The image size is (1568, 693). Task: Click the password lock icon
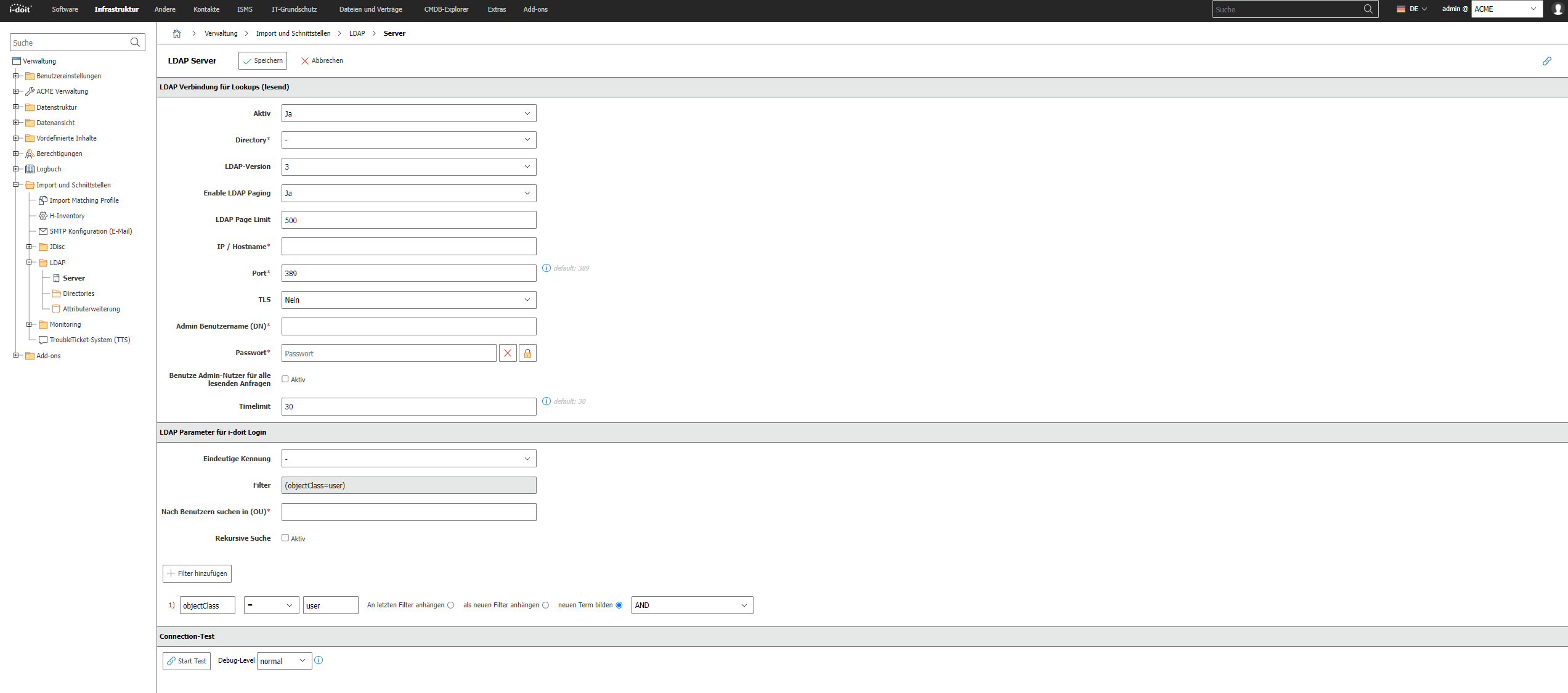pos(527,353)
